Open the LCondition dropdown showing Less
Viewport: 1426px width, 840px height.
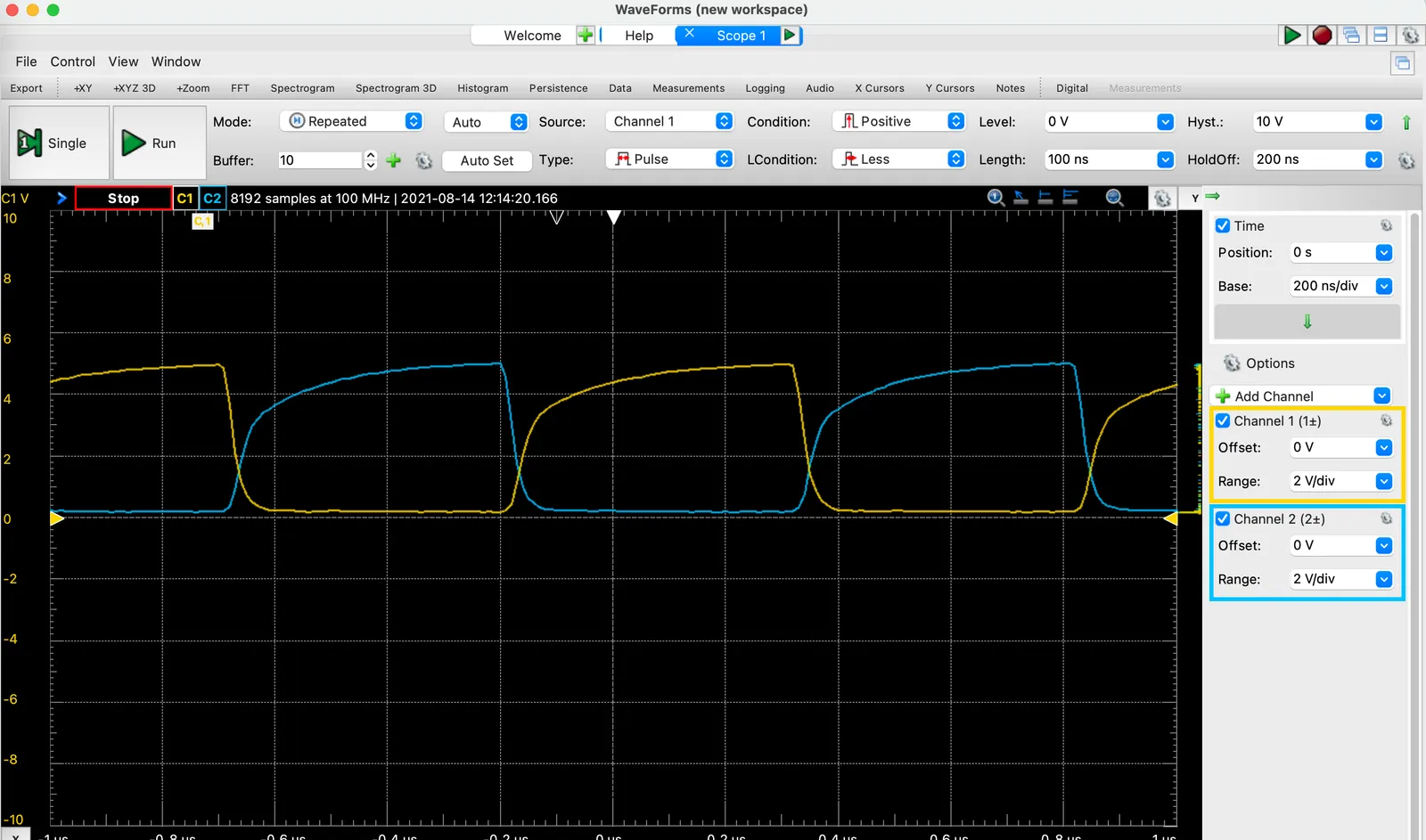click(x=898, y=159)
